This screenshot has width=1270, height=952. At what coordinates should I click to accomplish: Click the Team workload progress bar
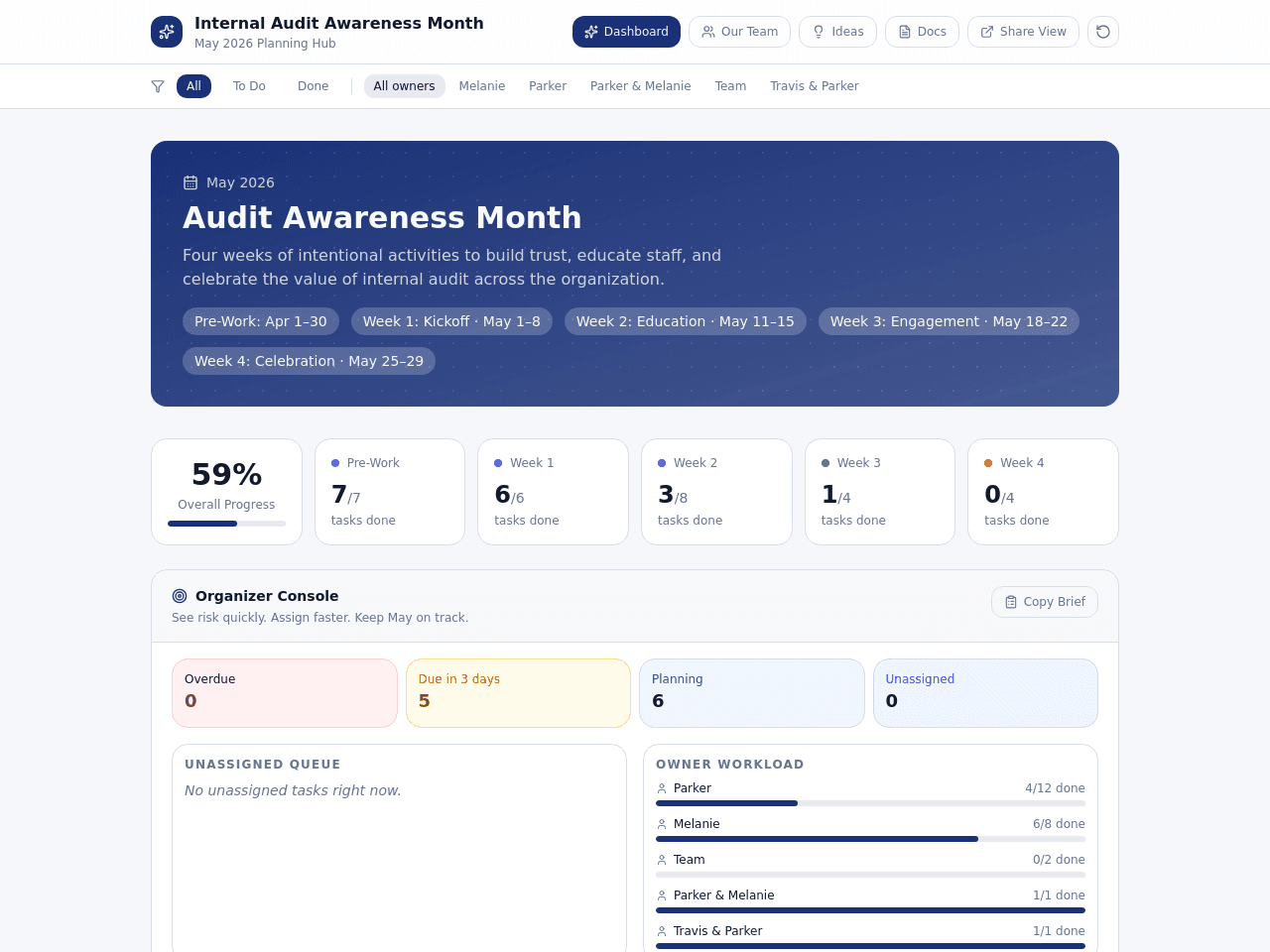click(x=870, y=875)
